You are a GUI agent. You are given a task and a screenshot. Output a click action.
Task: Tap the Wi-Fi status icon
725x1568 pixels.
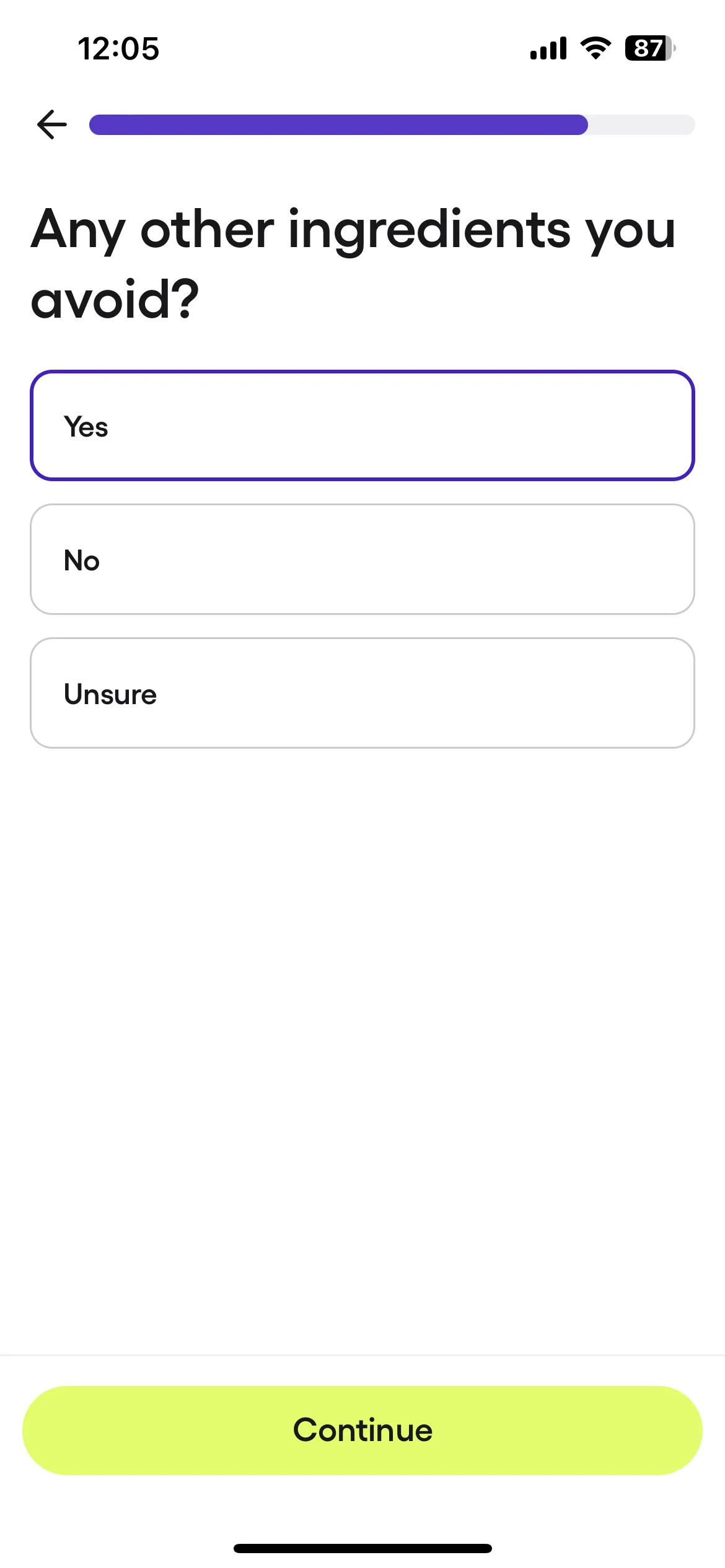pos(595,48)
